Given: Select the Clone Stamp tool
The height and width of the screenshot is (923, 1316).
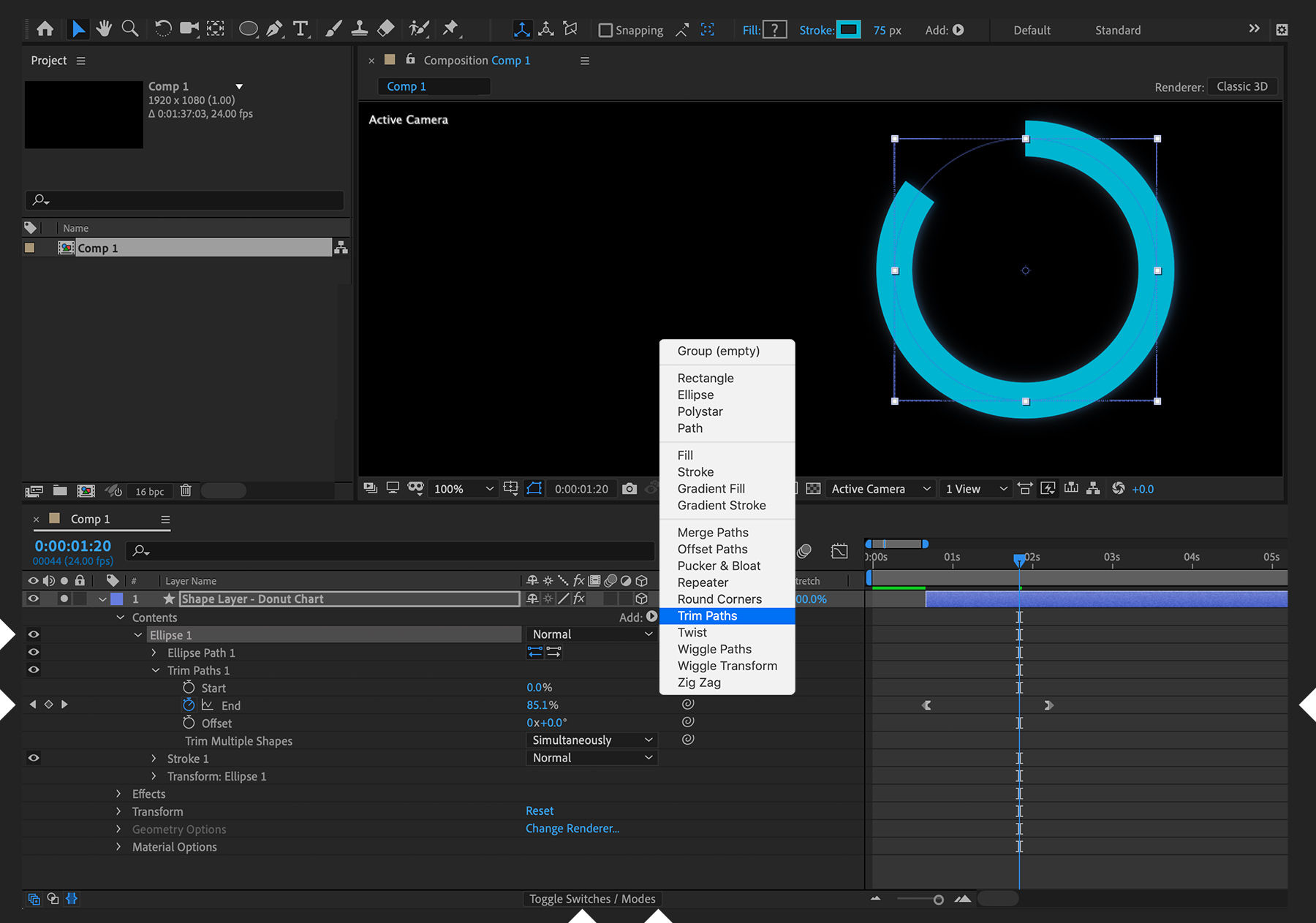Looking at the screenshot, I should pos(359,29).
